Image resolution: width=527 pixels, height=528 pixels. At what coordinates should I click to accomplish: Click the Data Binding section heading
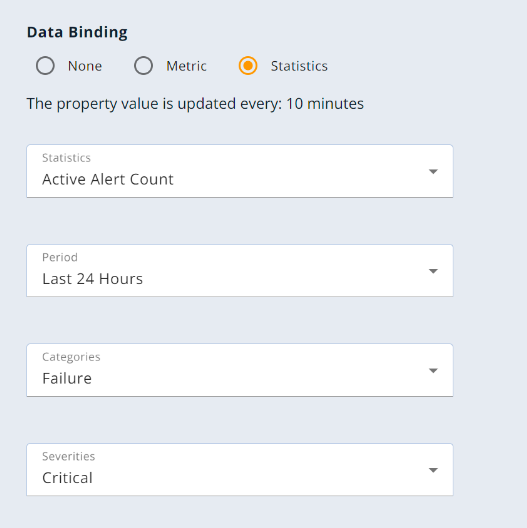(77, 33)
